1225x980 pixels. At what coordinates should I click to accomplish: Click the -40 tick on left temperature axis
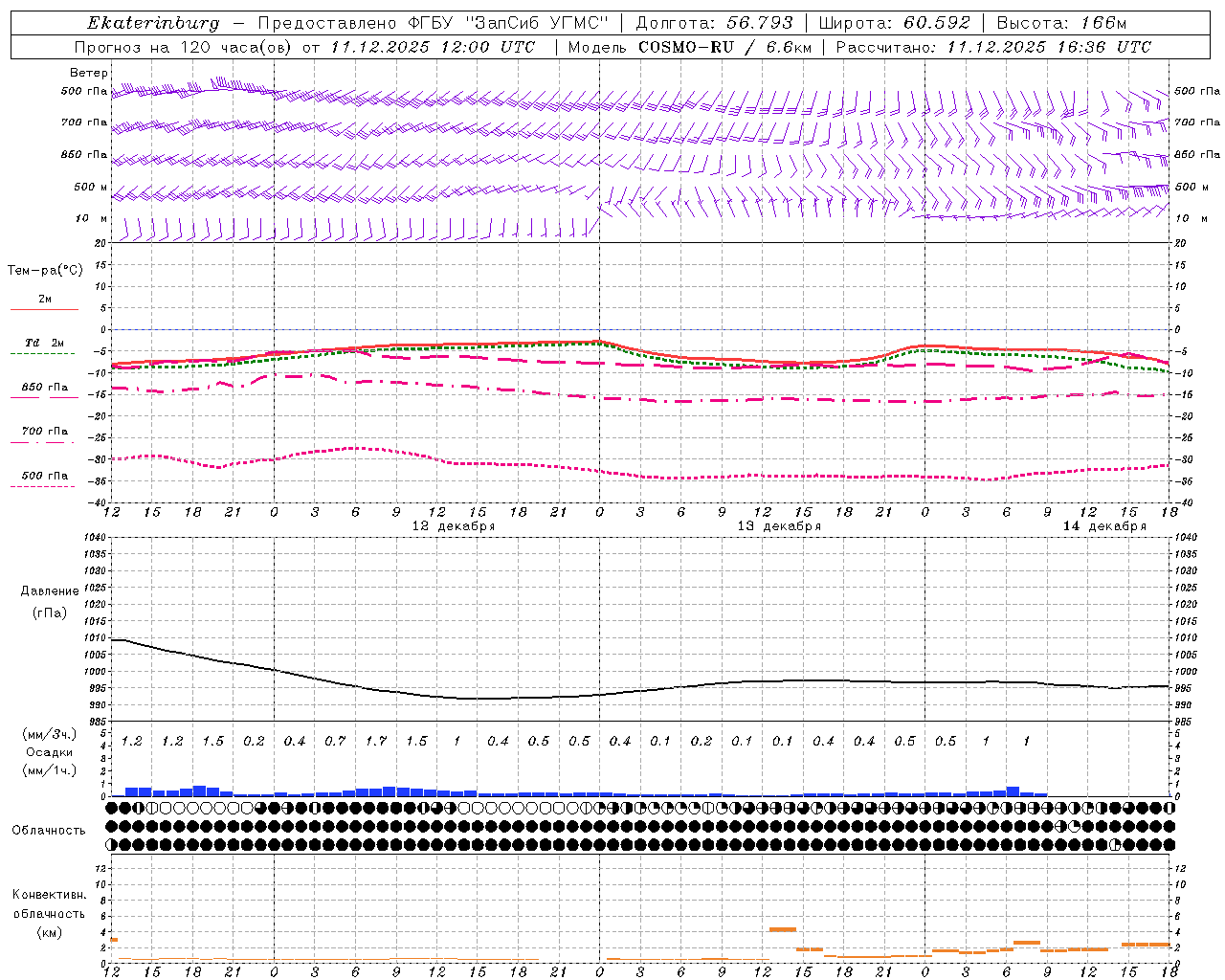(97, 503)
